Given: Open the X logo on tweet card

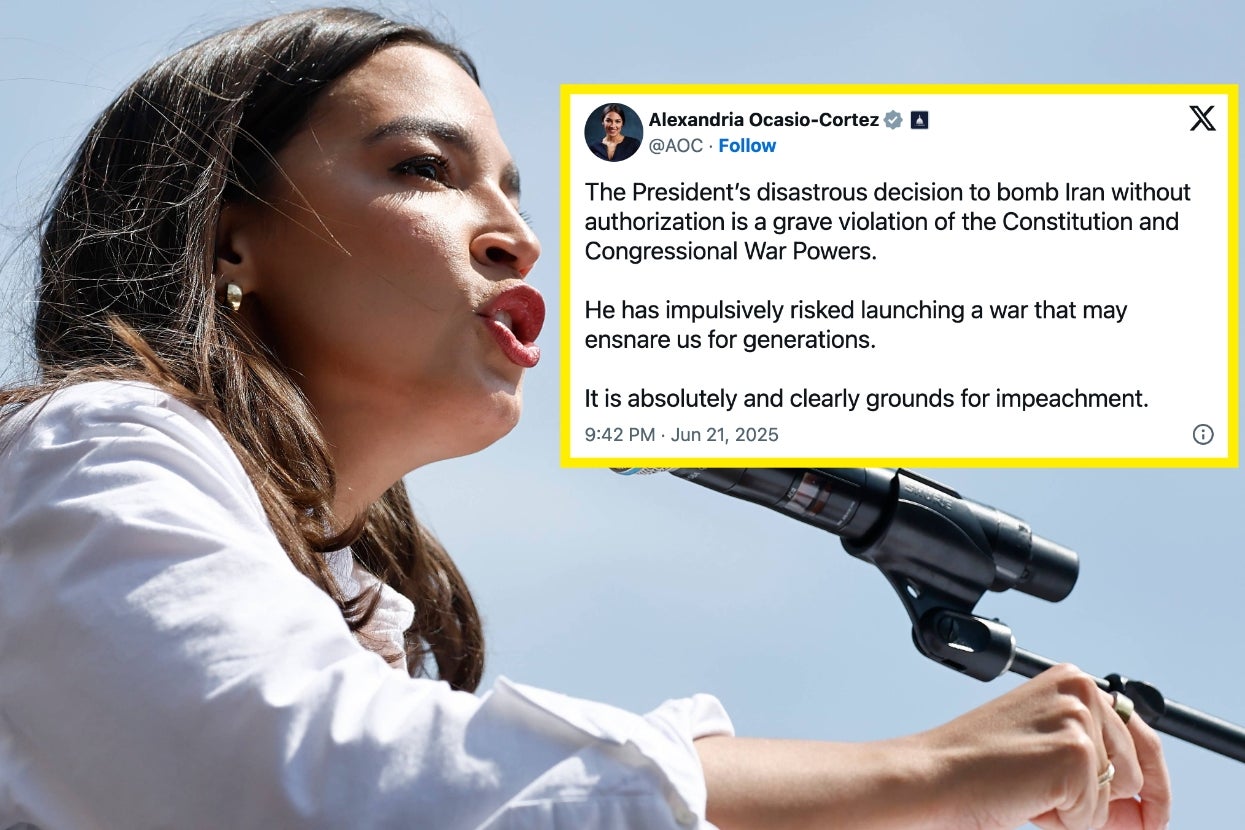Looking at the screenshot, I should [1202, 119].
